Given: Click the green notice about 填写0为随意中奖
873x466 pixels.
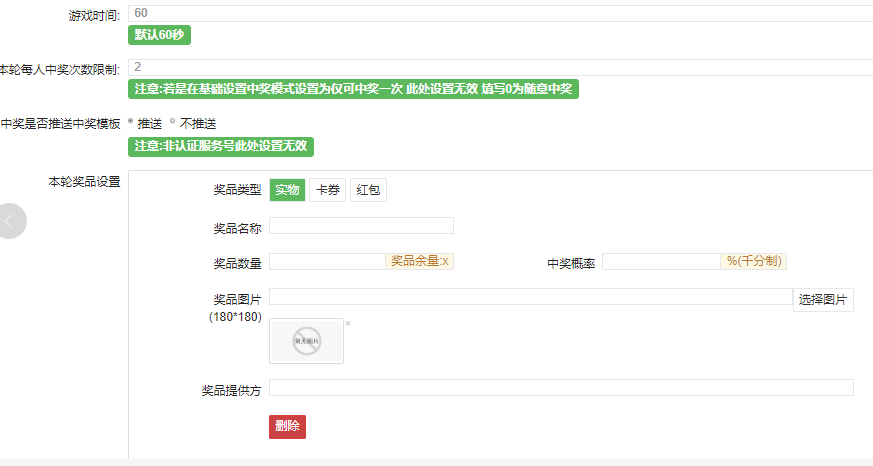Looking at the screenshot, I should coord(354,89).
